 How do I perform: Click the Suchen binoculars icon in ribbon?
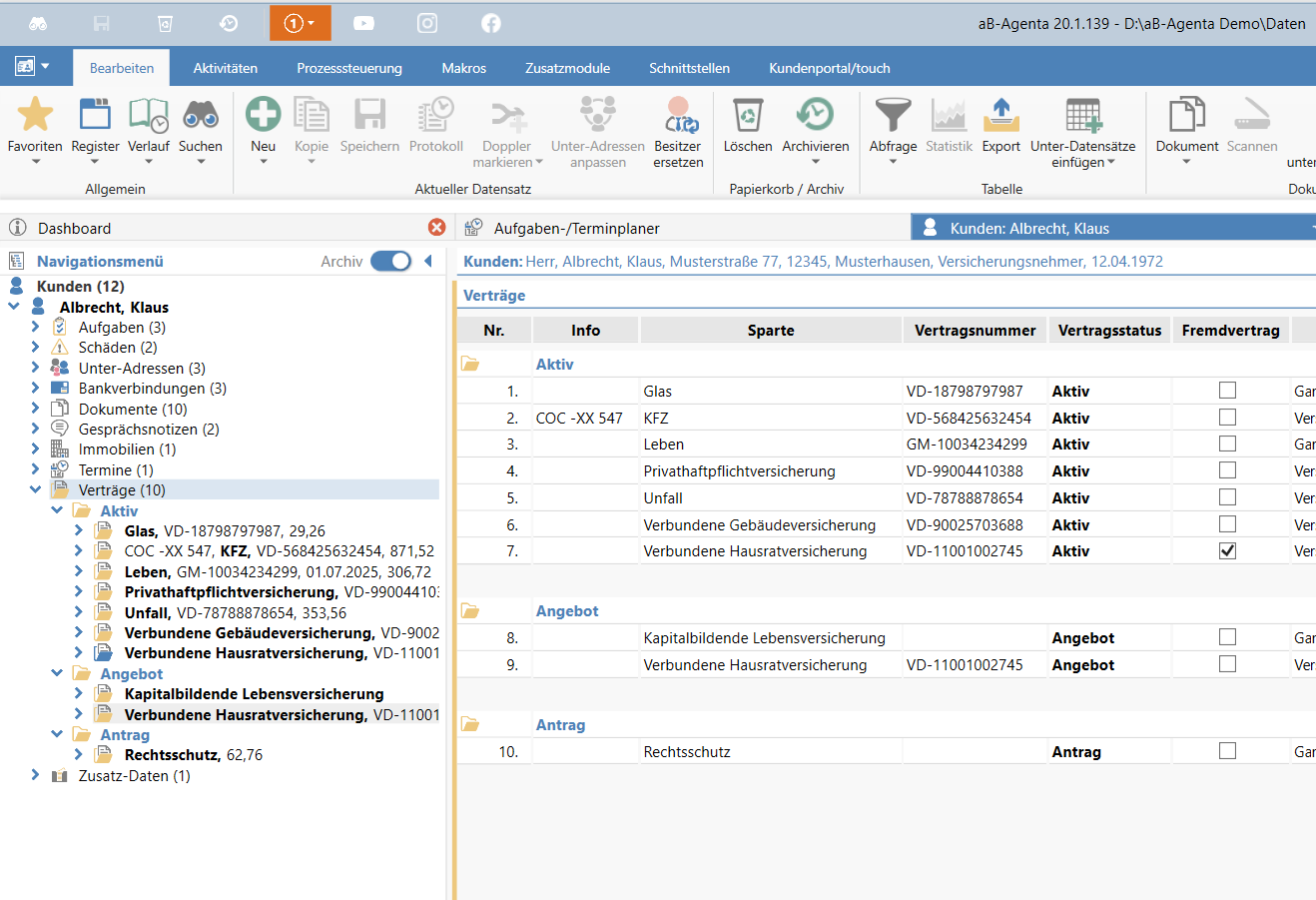pyautogui.click(x=201, y=115)
